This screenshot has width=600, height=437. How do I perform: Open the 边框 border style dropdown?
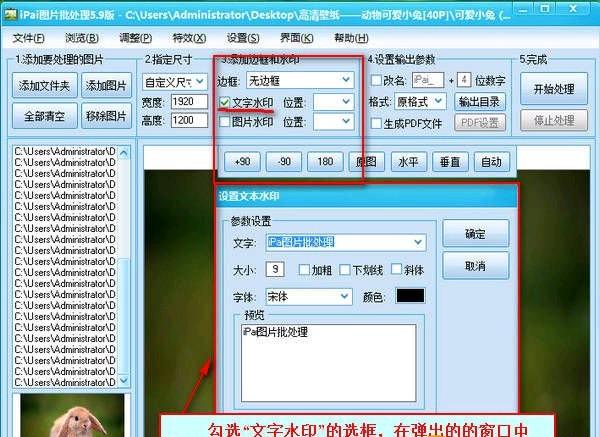pos(299,79)
